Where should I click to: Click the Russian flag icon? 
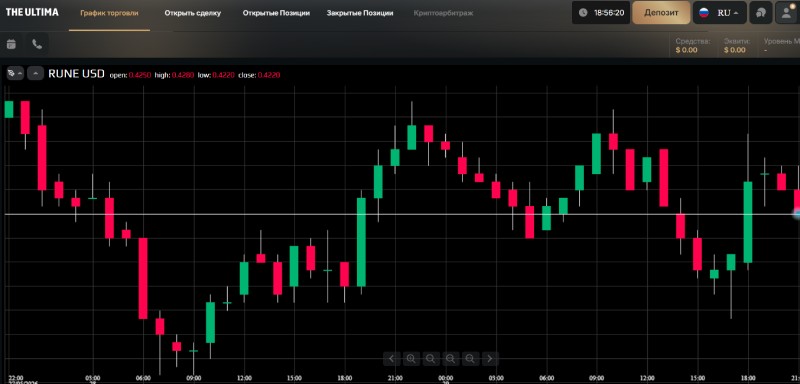(704, 13)
